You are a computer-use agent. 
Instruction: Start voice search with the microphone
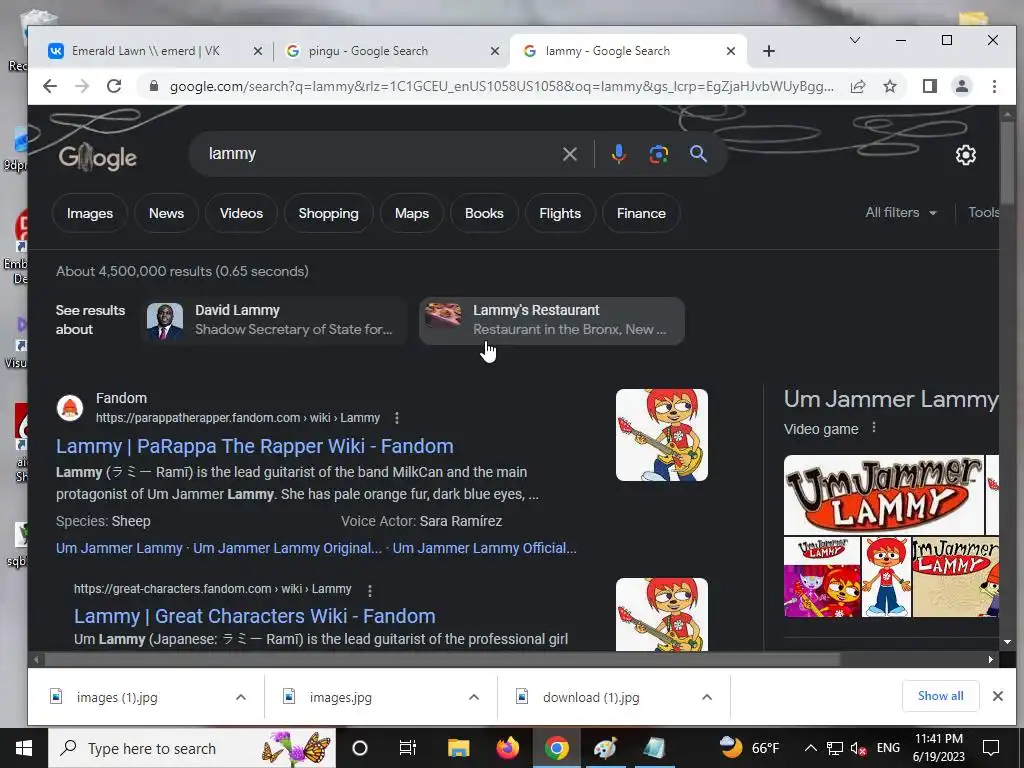pyautogui.click(x=618, y=154)
